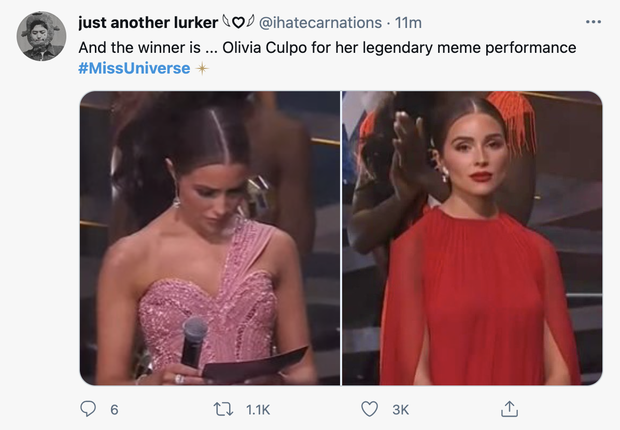
Task: Open the 11m timestamp link
Action: (x=408, y=23)
